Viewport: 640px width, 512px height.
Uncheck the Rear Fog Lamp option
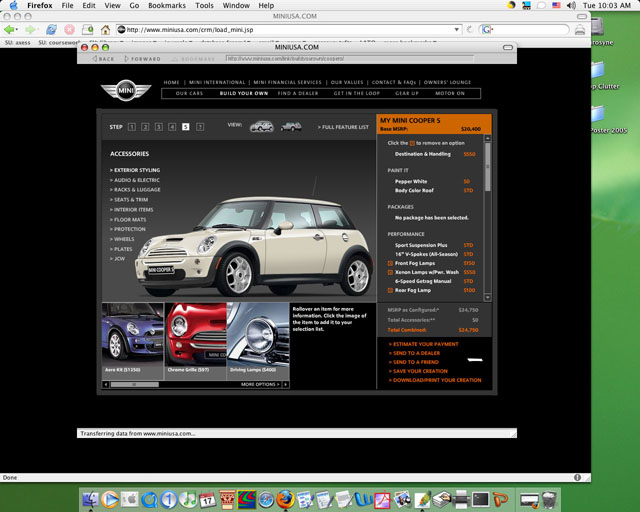(x=390, y=290)
